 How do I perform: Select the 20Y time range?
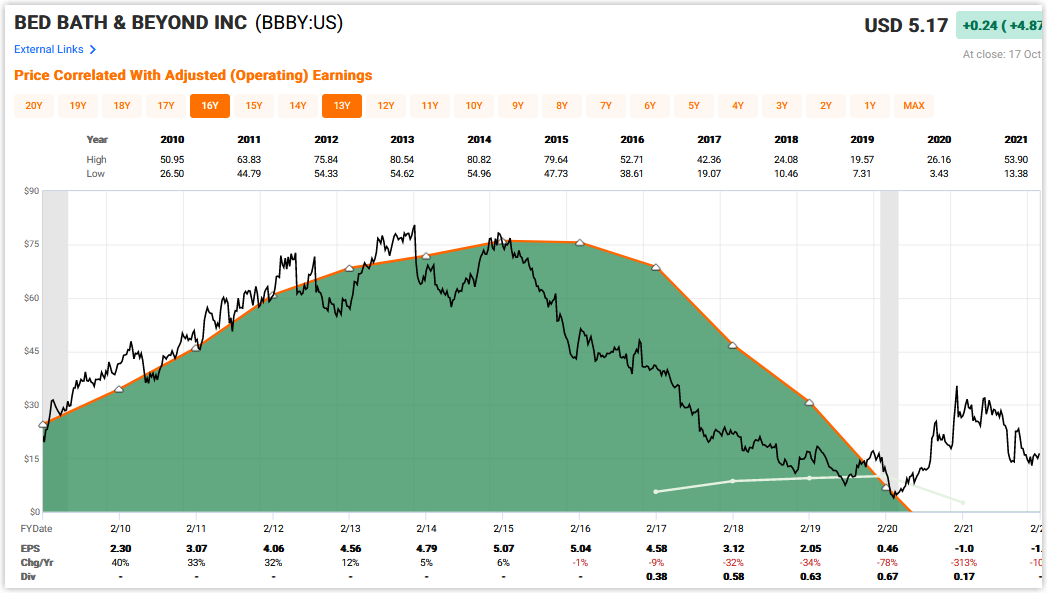[x=34, y=106]
